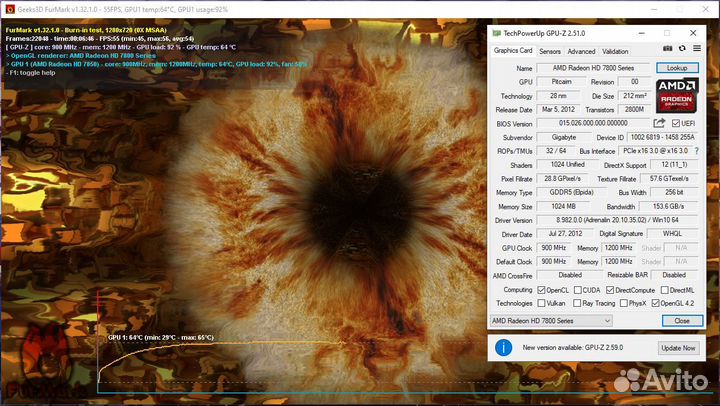The image size is (720, 406).
Task: Click the blue info icon
Action: point(503,348)
